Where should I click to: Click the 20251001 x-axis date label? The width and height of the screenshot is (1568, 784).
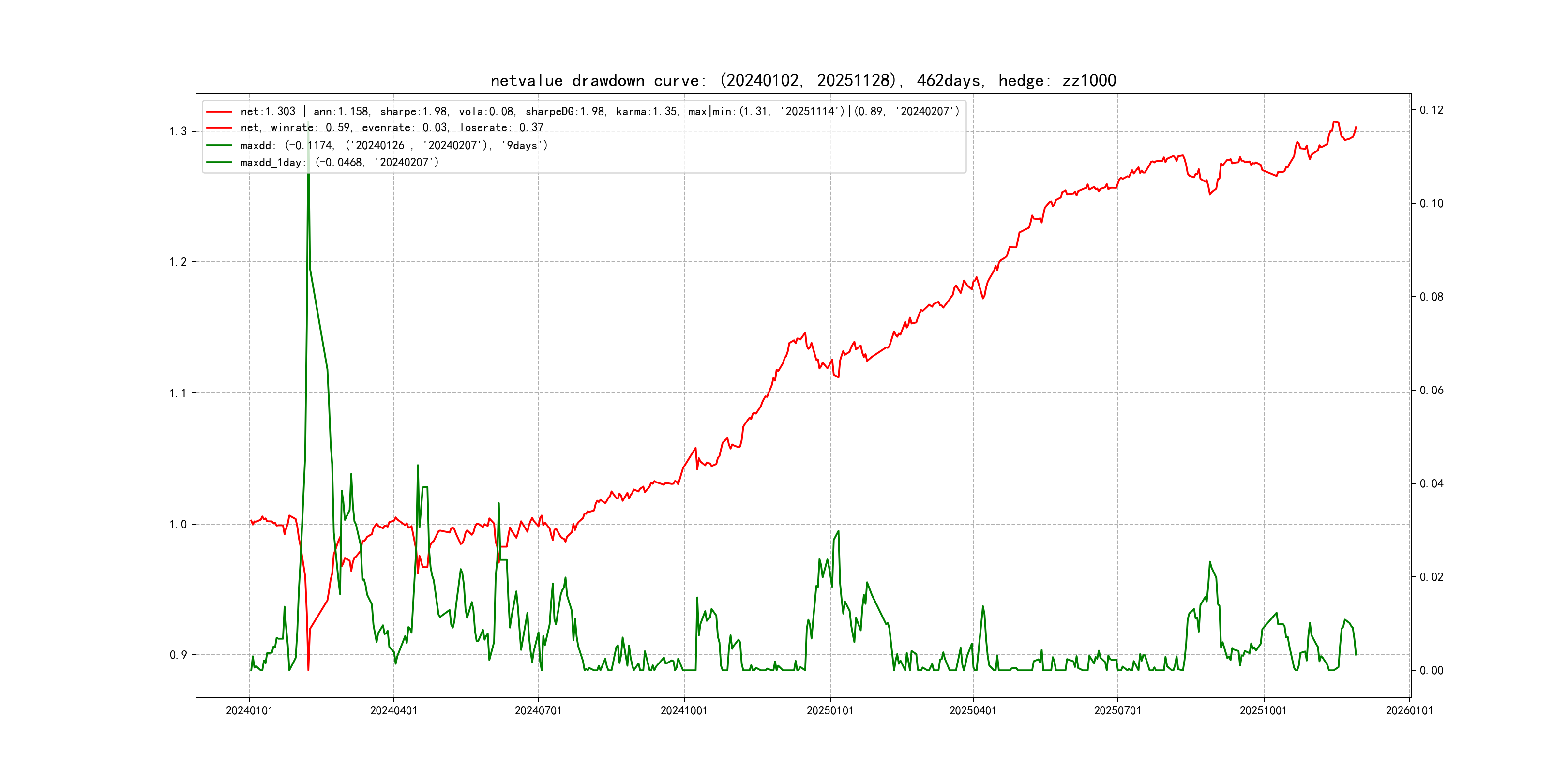(x=1263, y=711)
